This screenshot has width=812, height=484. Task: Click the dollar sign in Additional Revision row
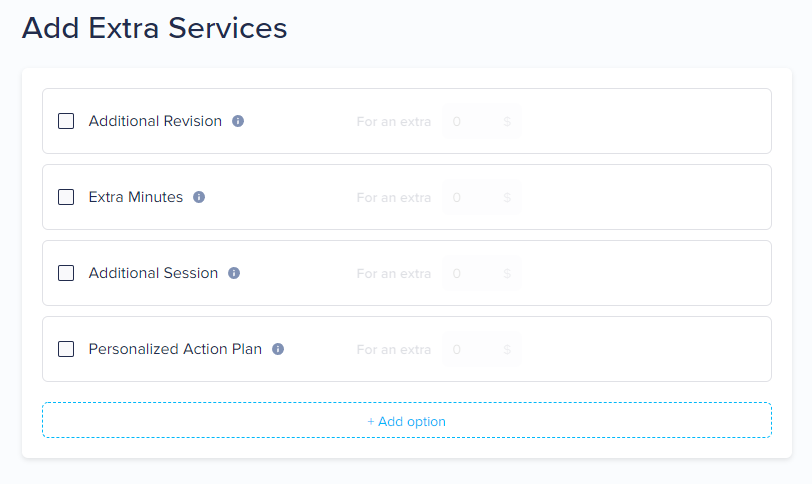point(507,122)
